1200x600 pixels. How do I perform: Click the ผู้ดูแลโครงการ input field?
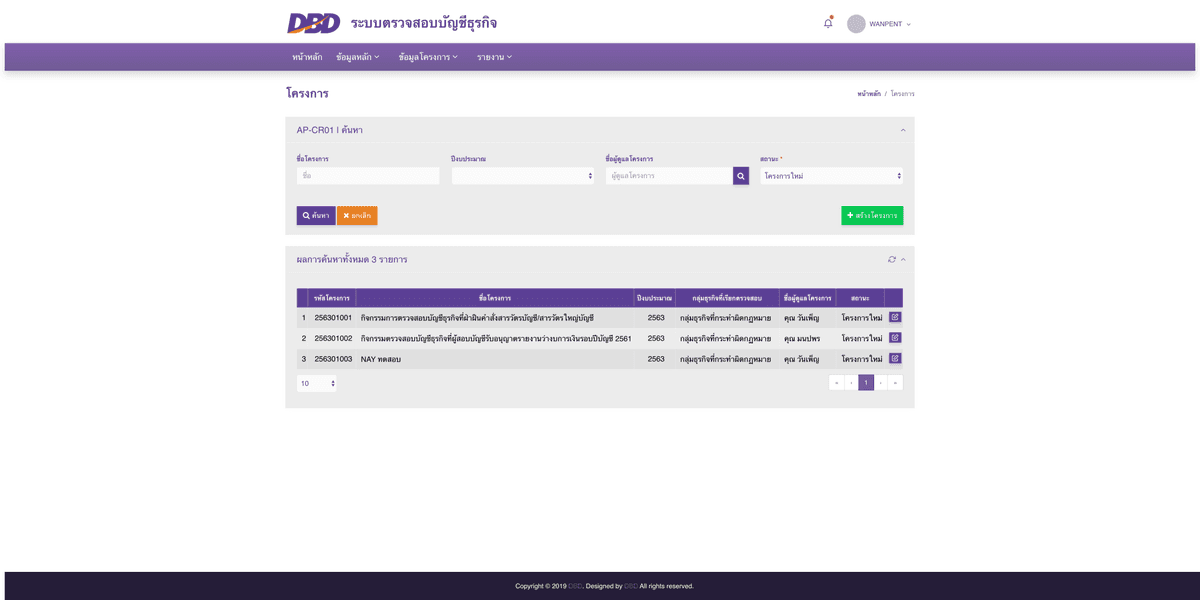(669, 176)
